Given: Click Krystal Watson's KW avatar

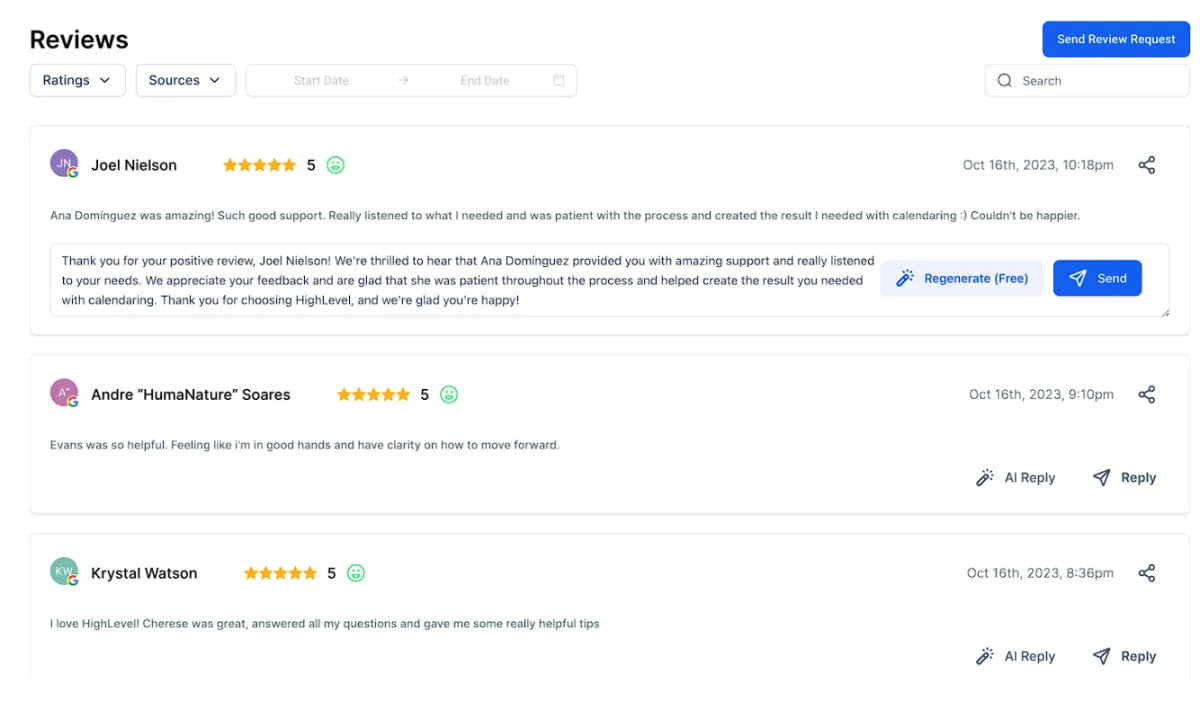Looking at the screenshot, I should [64, 571].
